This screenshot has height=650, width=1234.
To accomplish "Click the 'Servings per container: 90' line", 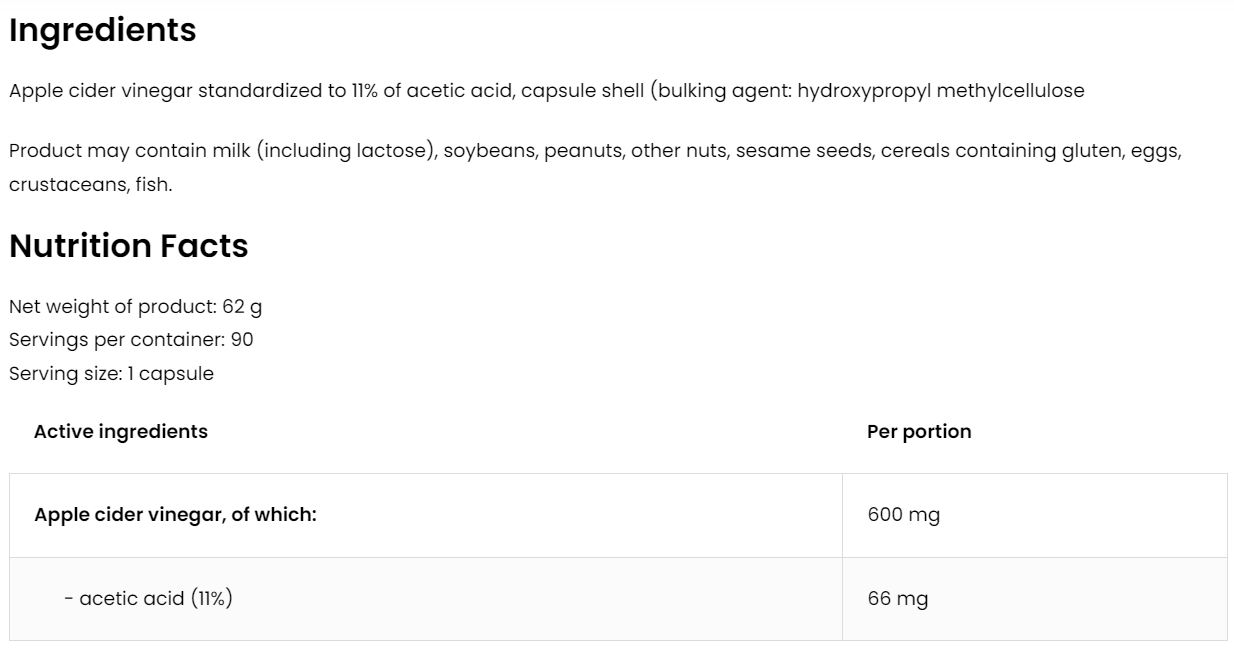I will (x=131, y=340).
